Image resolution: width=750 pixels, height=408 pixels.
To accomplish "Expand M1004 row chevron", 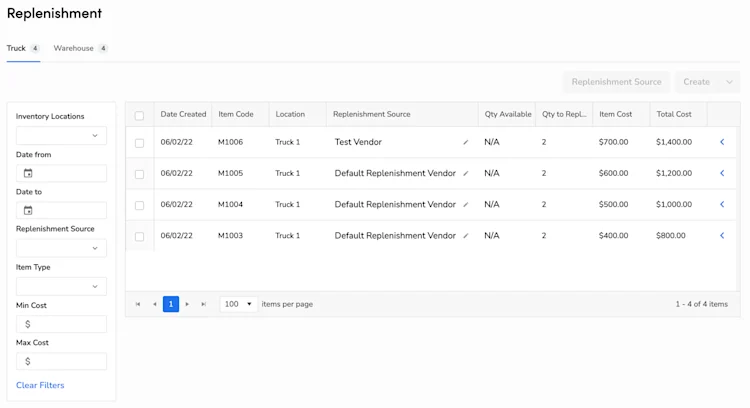I will click(x=722, y=204).
